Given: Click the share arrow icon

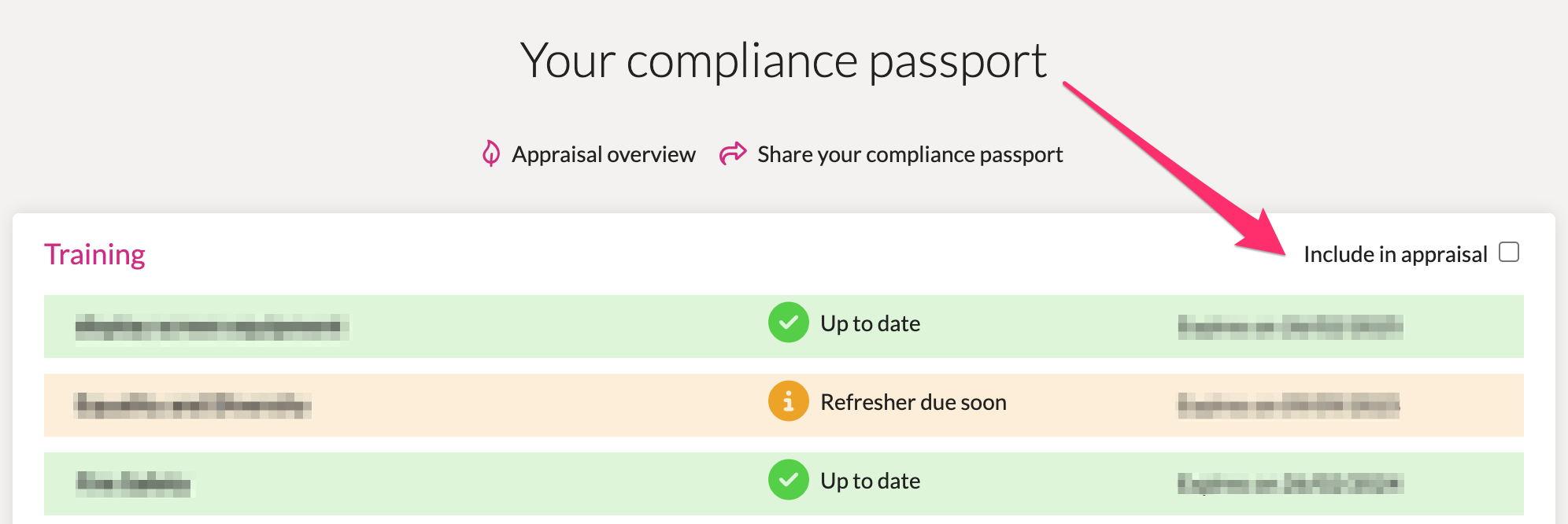Looking at the screenshot, I should coord(733,153).
